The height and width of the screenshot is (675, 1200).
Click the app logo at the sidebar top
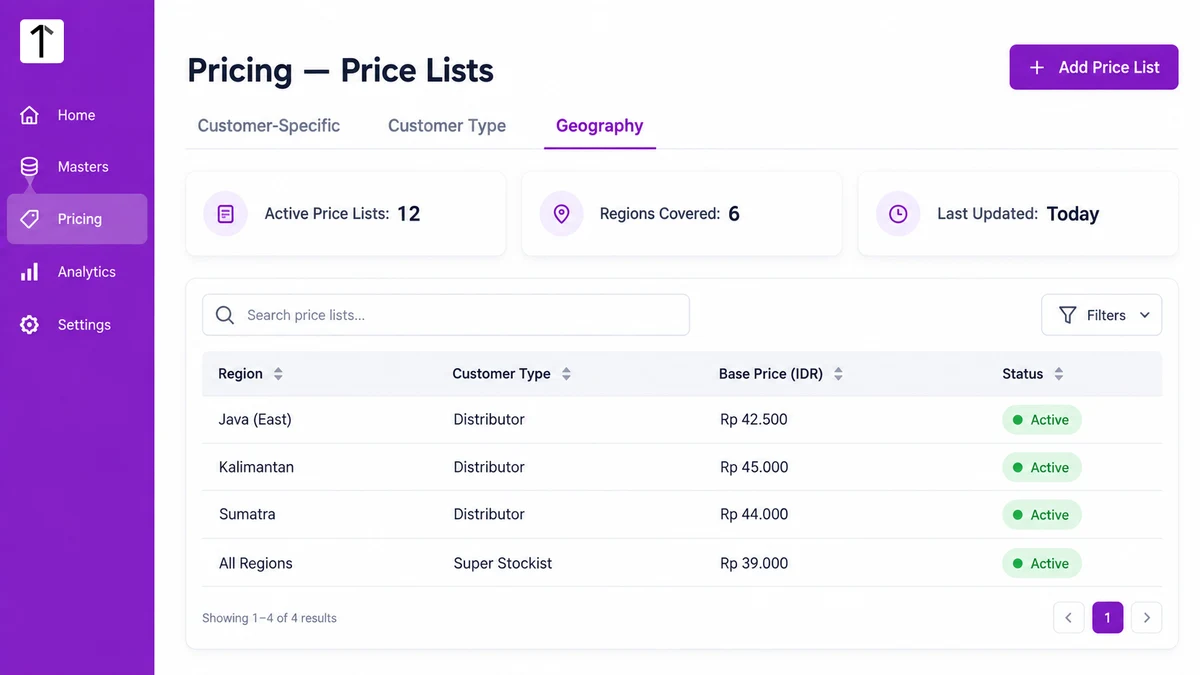[x=42, y=41]
